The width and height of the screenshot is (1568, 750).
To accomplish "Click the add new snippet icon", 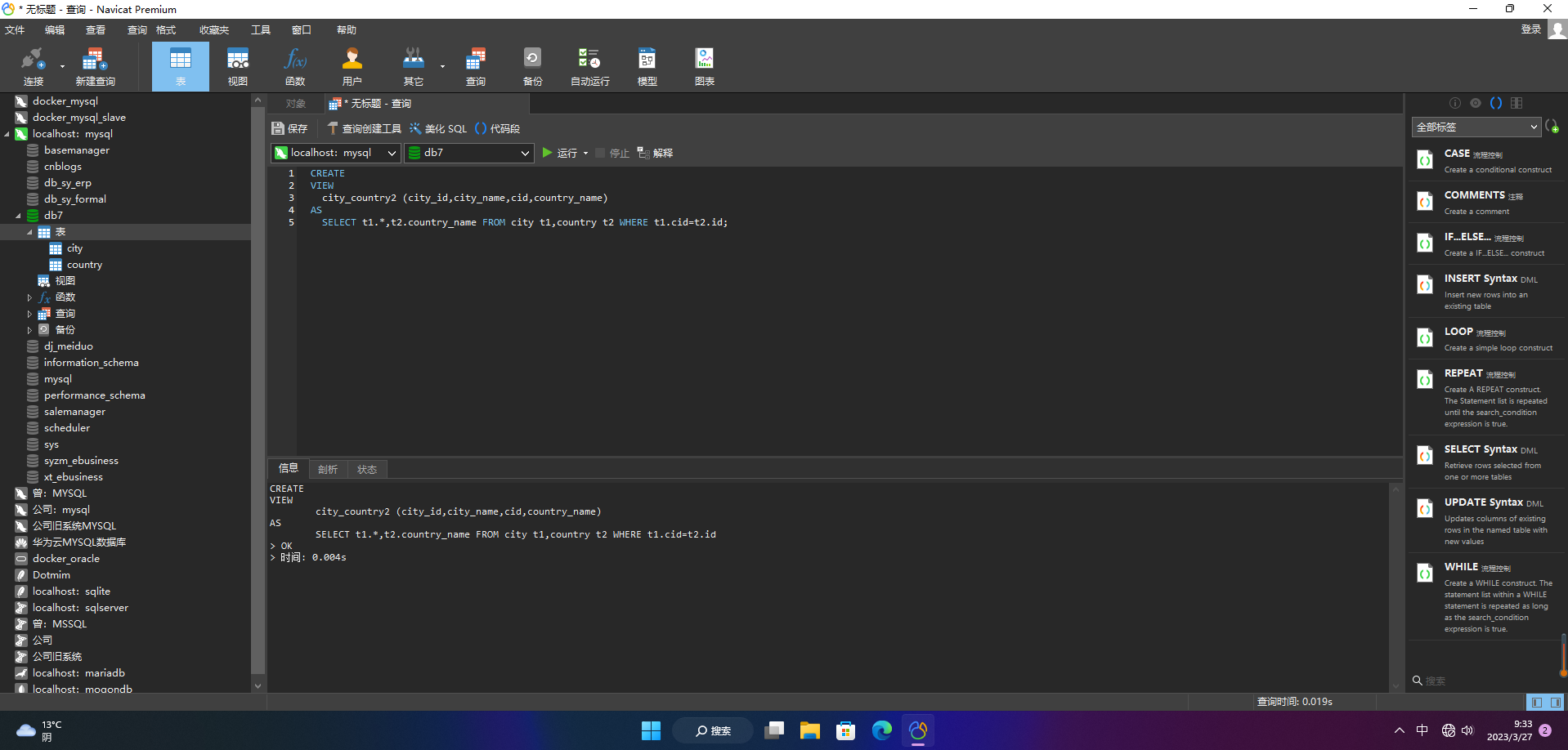I will pyautogui.click(x=1552, y=127).
